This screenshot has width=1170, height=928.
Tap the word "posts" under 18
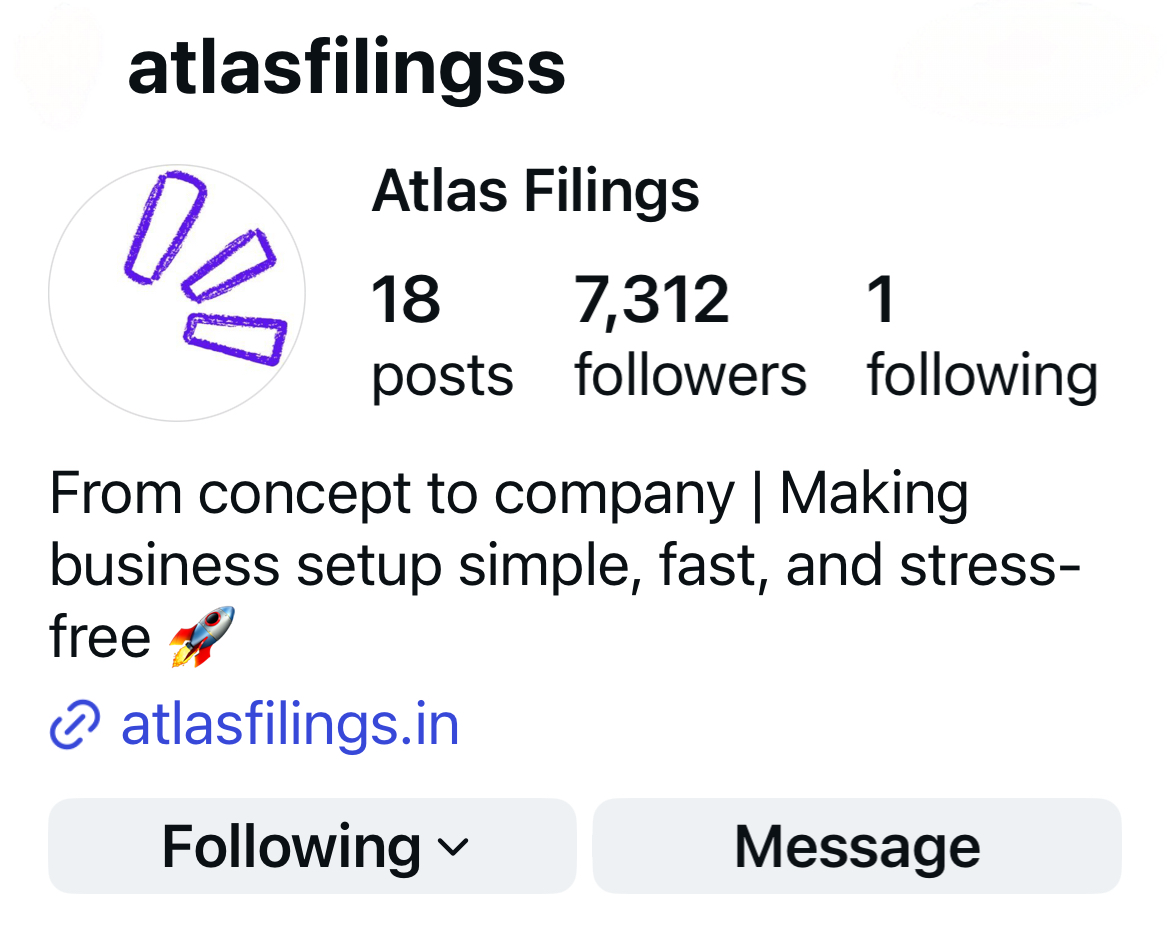point(442,377)
